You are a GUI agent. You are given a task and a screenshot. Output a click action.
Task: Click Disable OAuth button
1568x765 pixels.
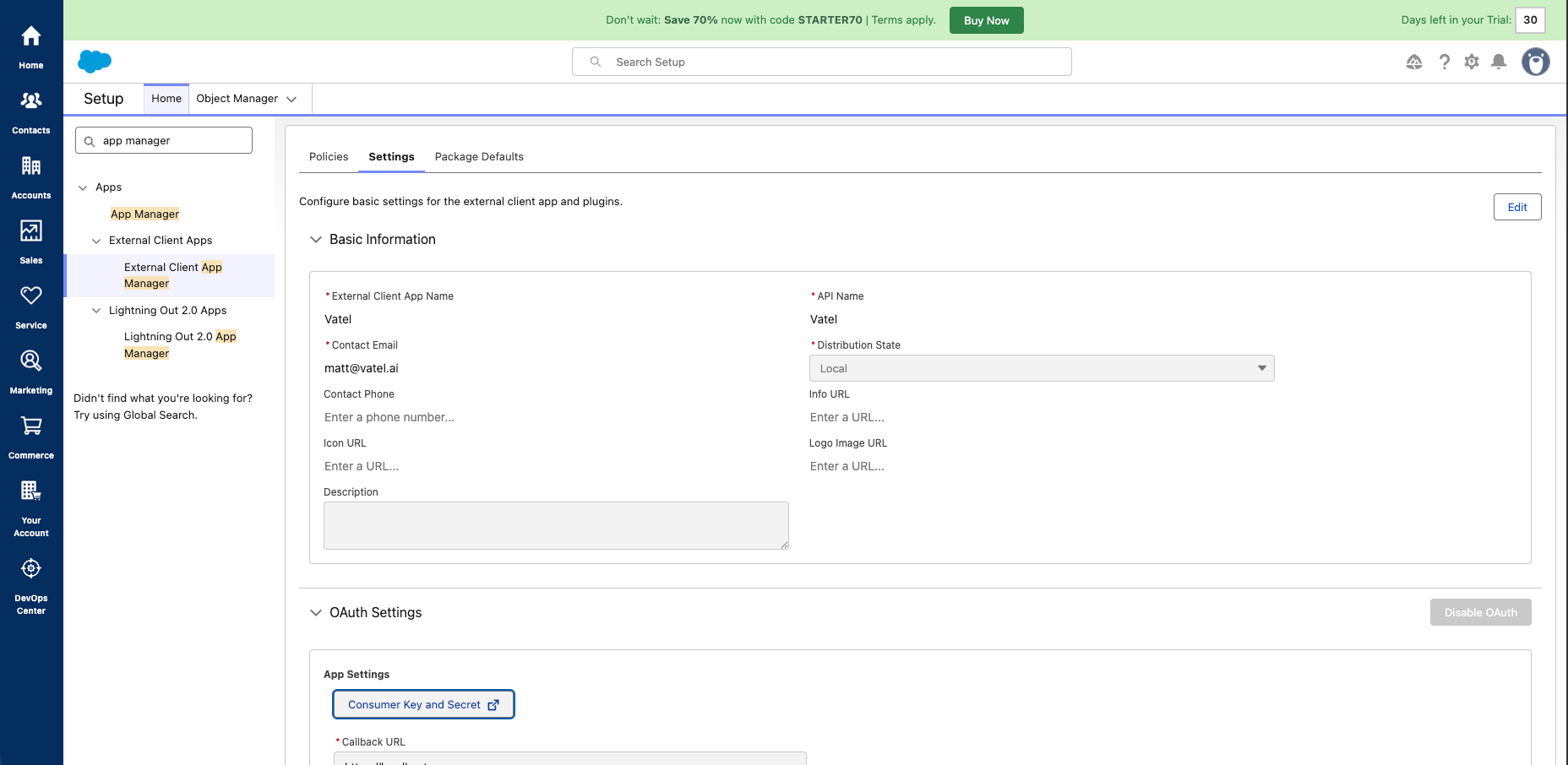(1480, 612)
